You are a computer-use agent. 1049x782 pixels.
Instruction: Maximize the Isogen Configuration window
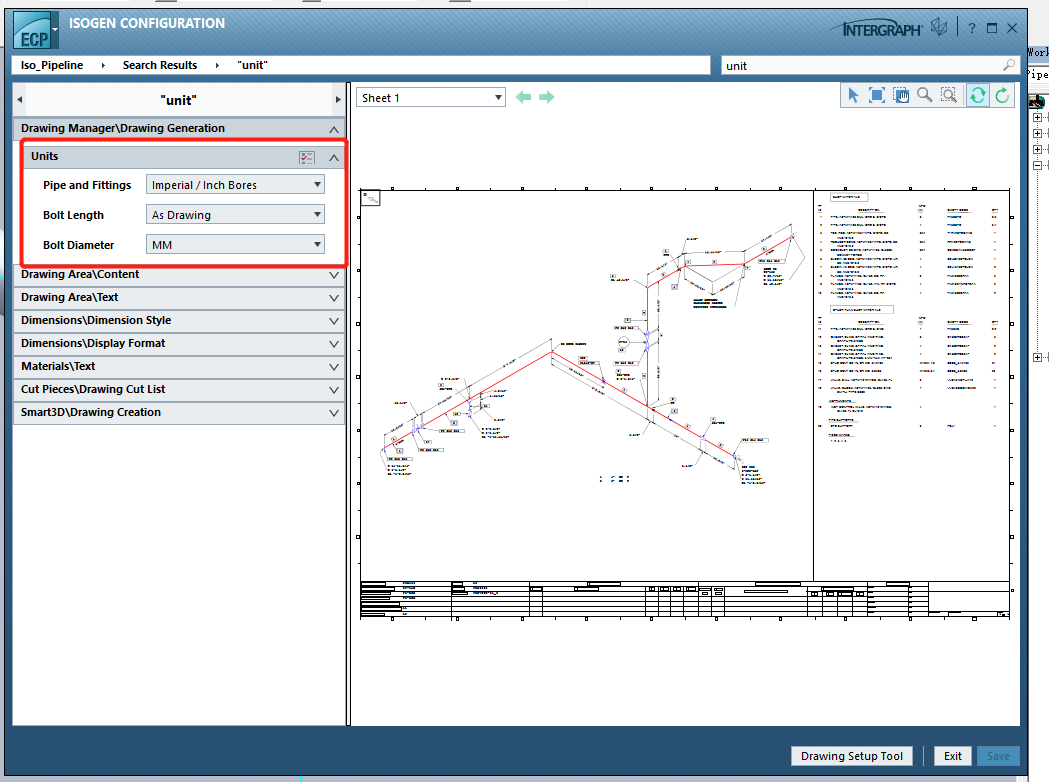click(x=992, y=28)
